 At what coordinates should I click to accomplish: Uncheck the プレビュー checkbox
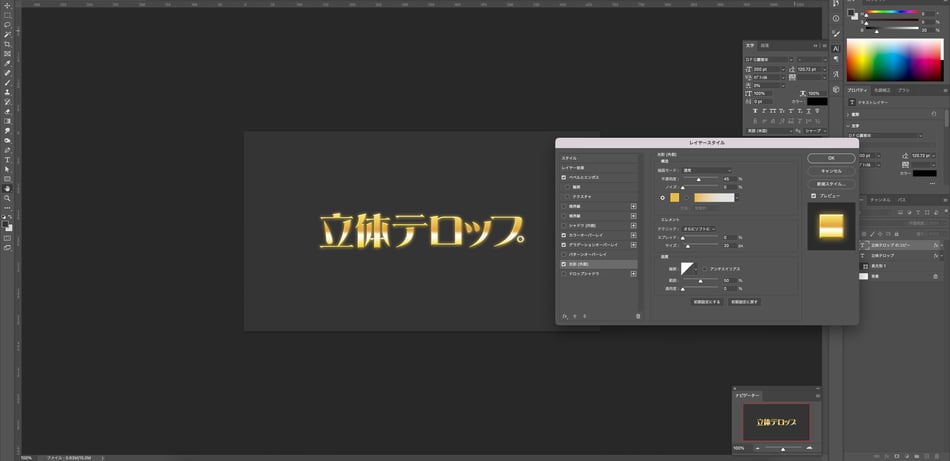pyautogui.click(x=813, y=196)
